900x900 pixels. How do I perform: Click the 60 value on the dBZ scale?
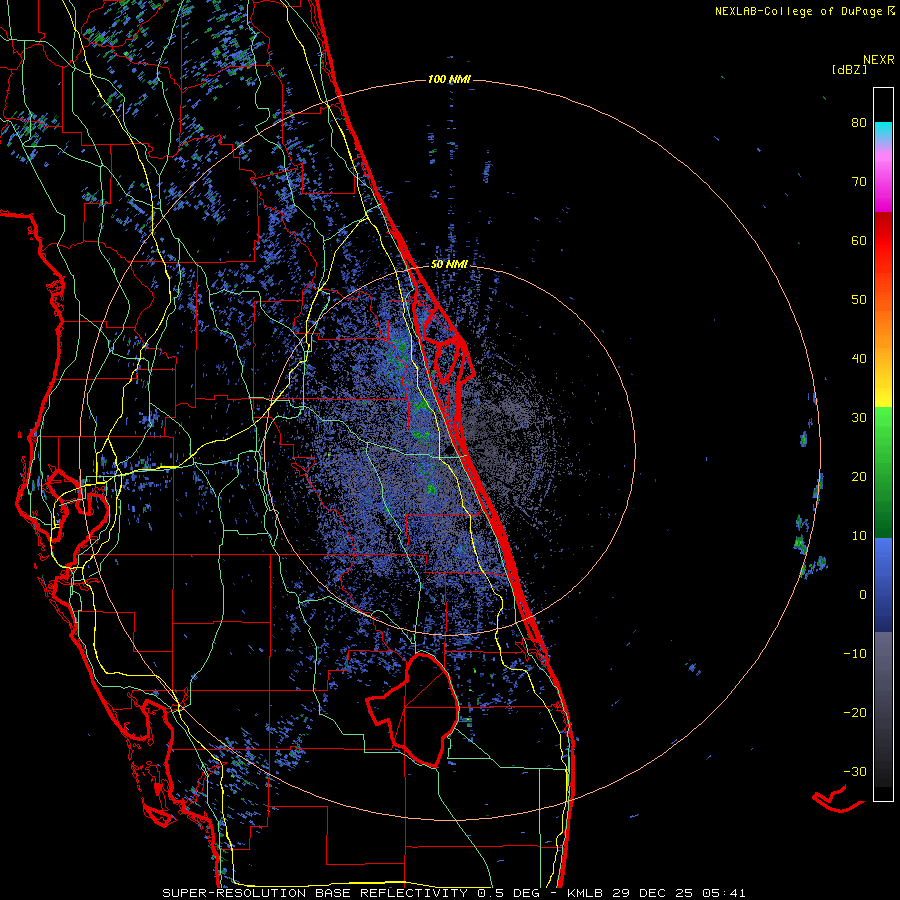point(859,240)
